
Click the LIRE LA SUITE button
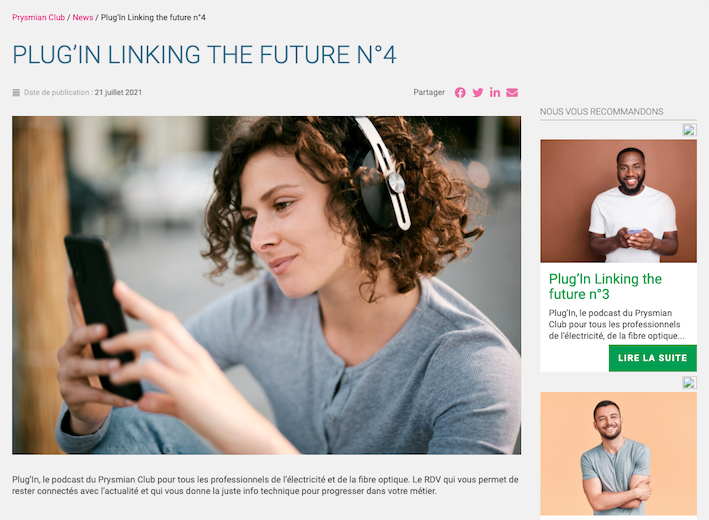[652, 358]
